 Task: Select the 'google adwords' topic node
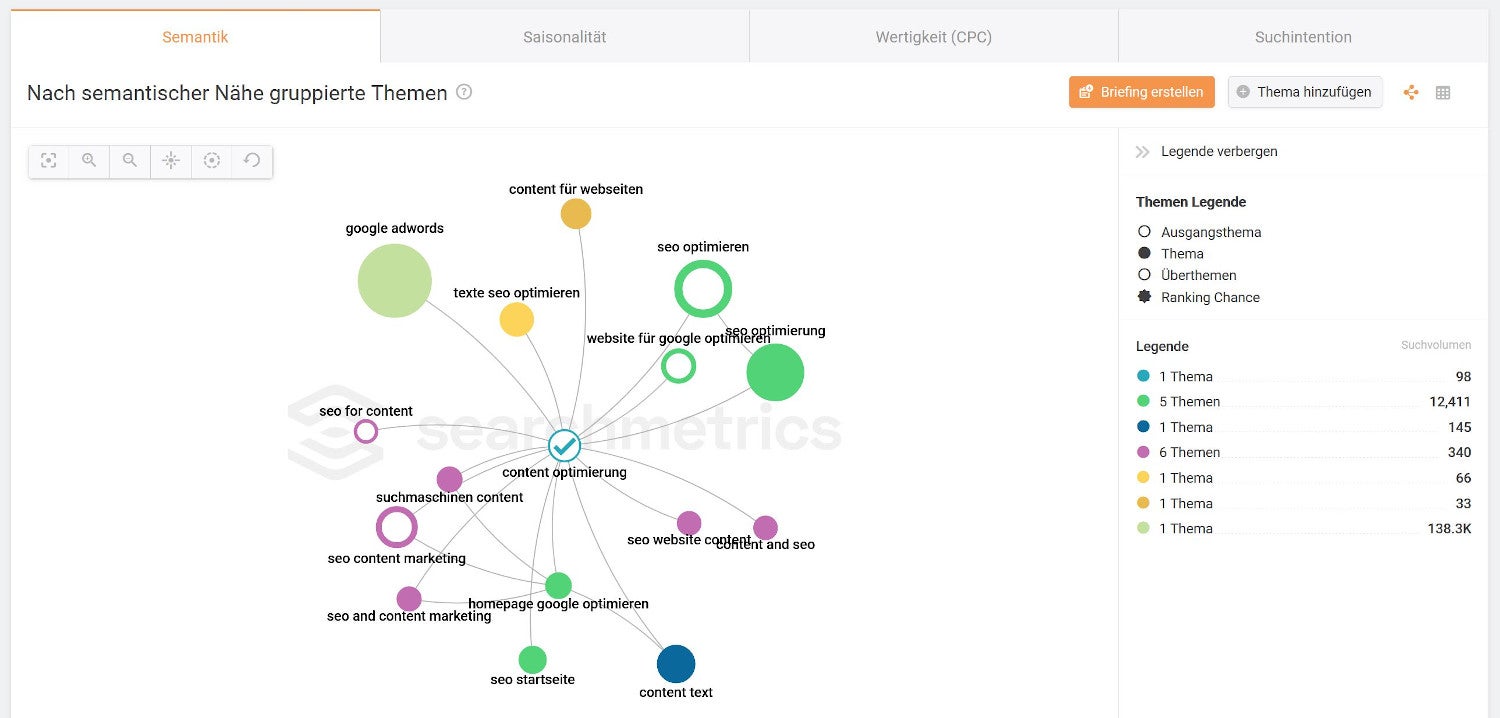(395, 281)
